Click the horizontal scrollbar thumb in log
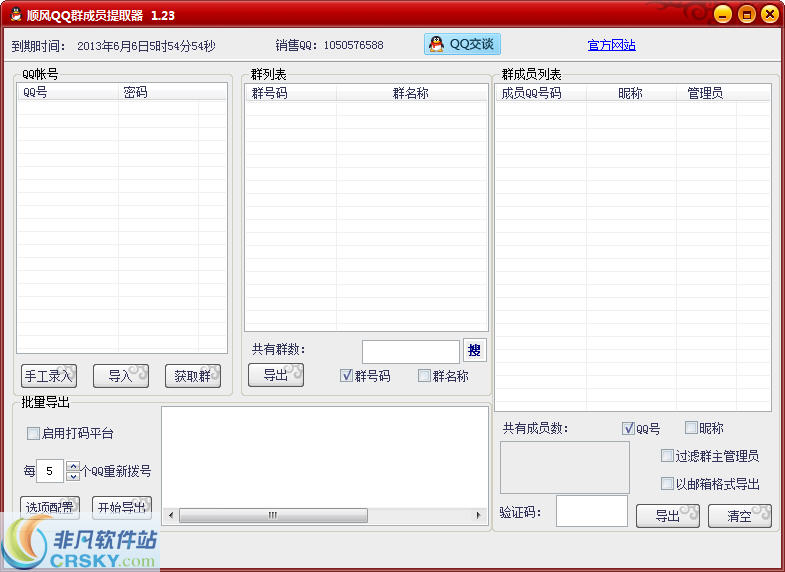785x572 pixels. (x=273, y=515)
